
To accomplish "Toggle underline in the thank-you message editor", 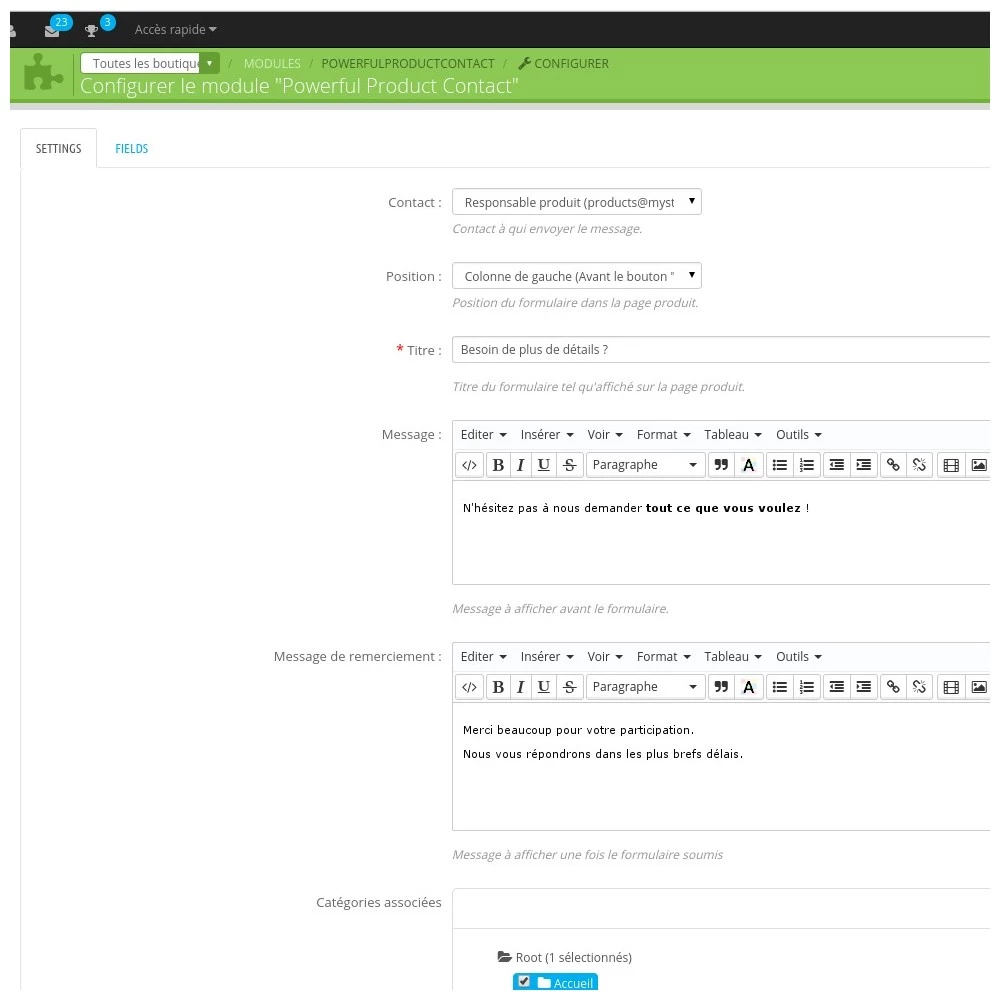I will click(x=543, y=687).
